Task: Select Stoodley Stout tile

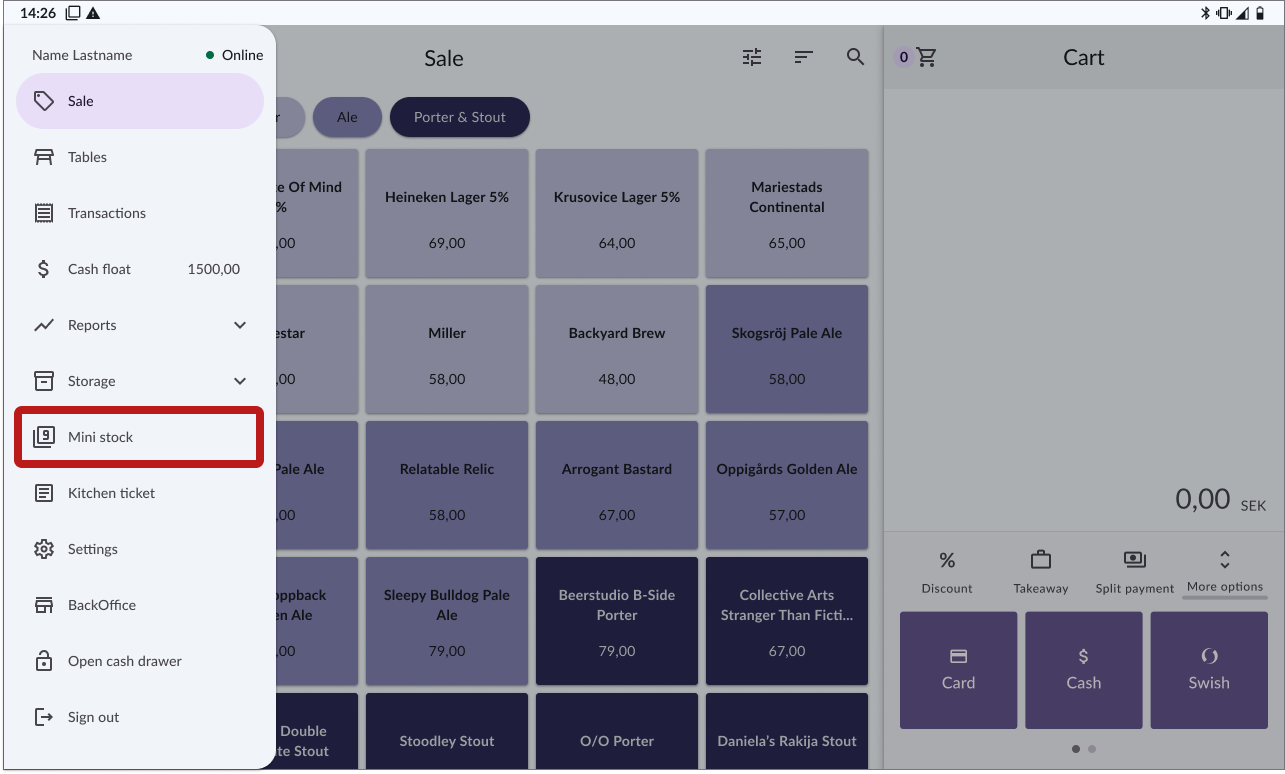Action: [x=447, y=732]
